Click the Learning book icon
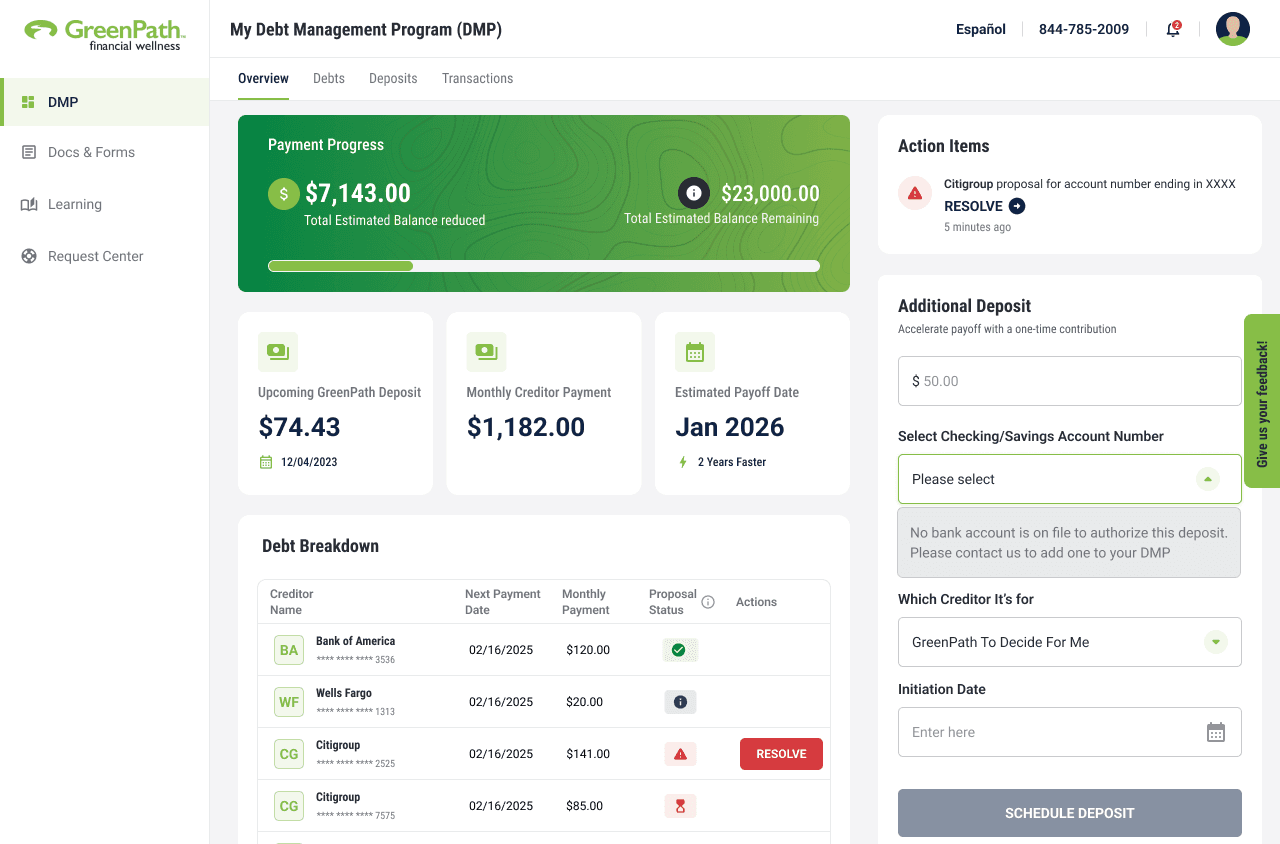1280x844 pixels. [x=29, y=204]
